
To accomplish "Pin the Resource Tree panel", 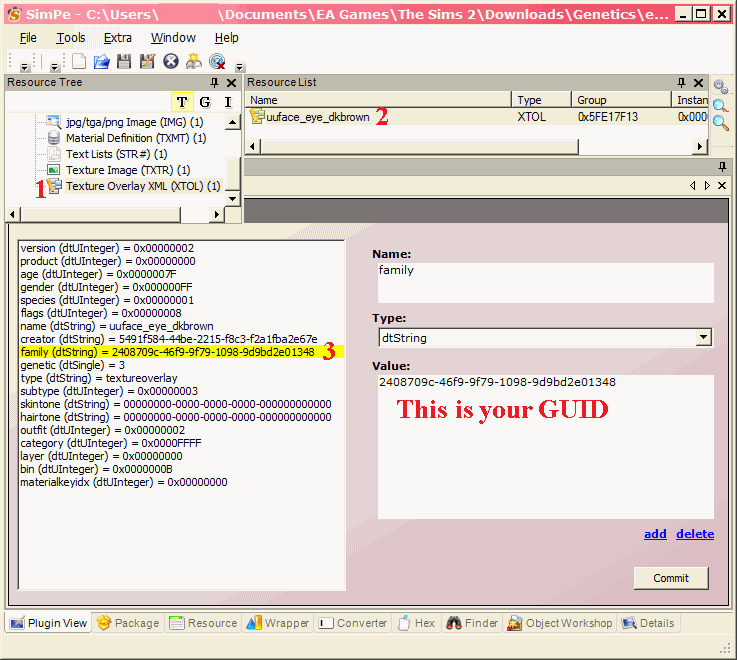I will pos(214,83).
